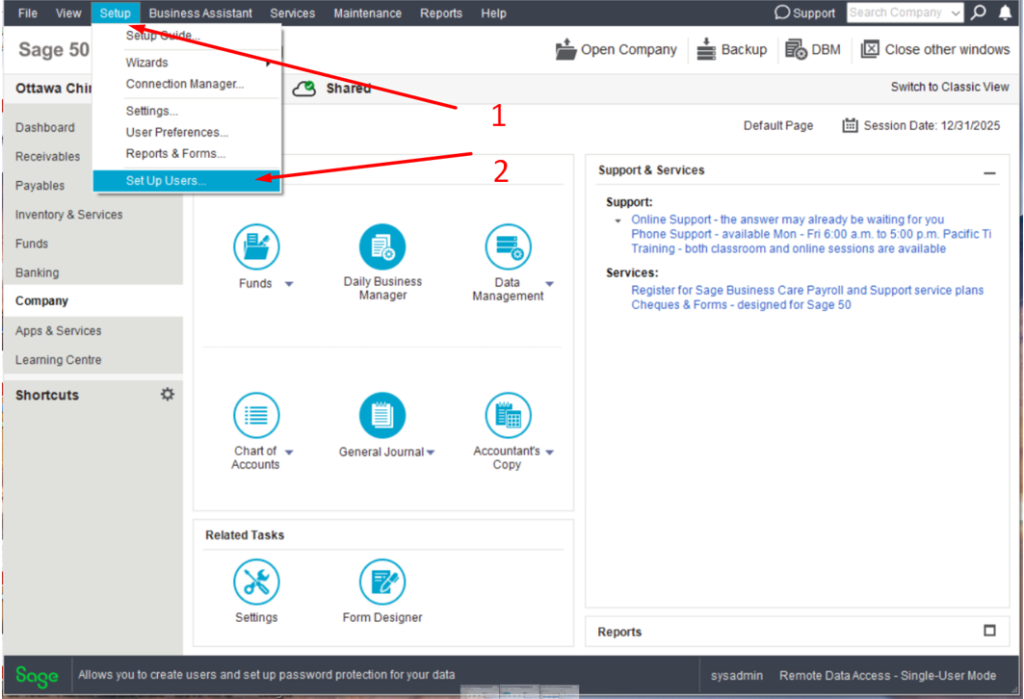
Task: Open the Funds icon
Action: 256,246
